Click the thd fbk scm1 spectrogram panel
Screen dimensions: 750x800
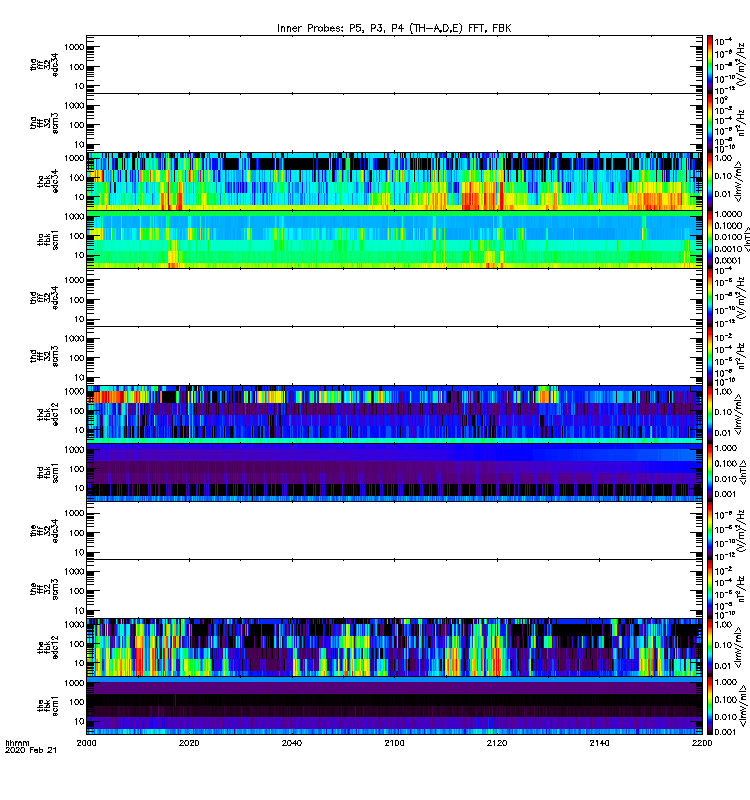pyautogui.click(x=394, y=473)
